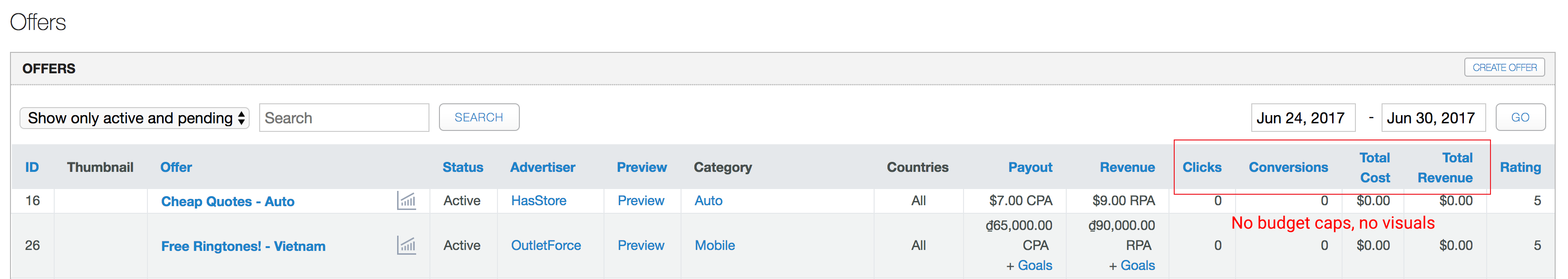Open the Mobile category link

click(x=715, y=246)
